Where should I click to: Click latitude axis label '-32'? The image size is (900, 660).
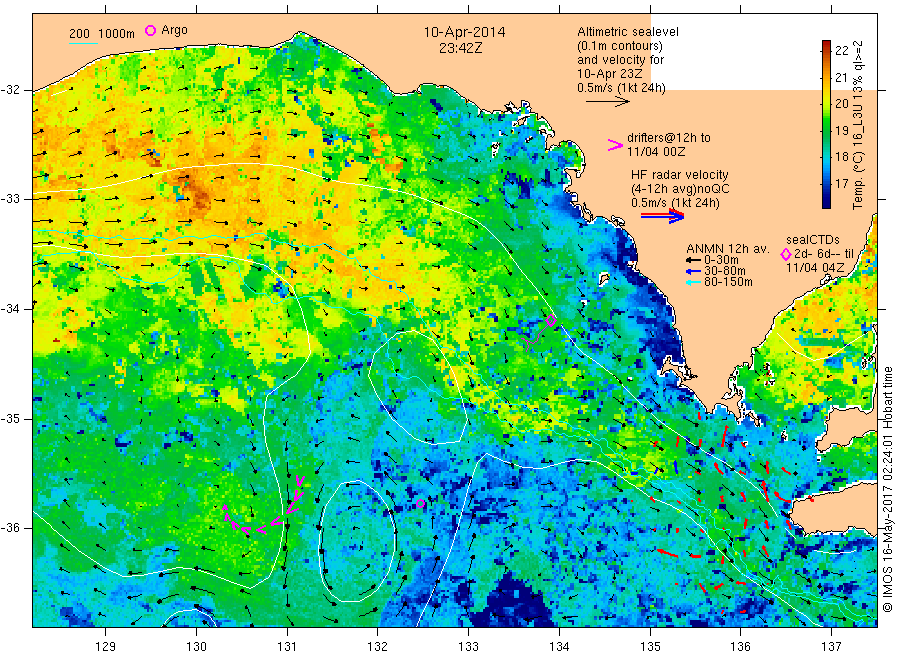(10, 90)
